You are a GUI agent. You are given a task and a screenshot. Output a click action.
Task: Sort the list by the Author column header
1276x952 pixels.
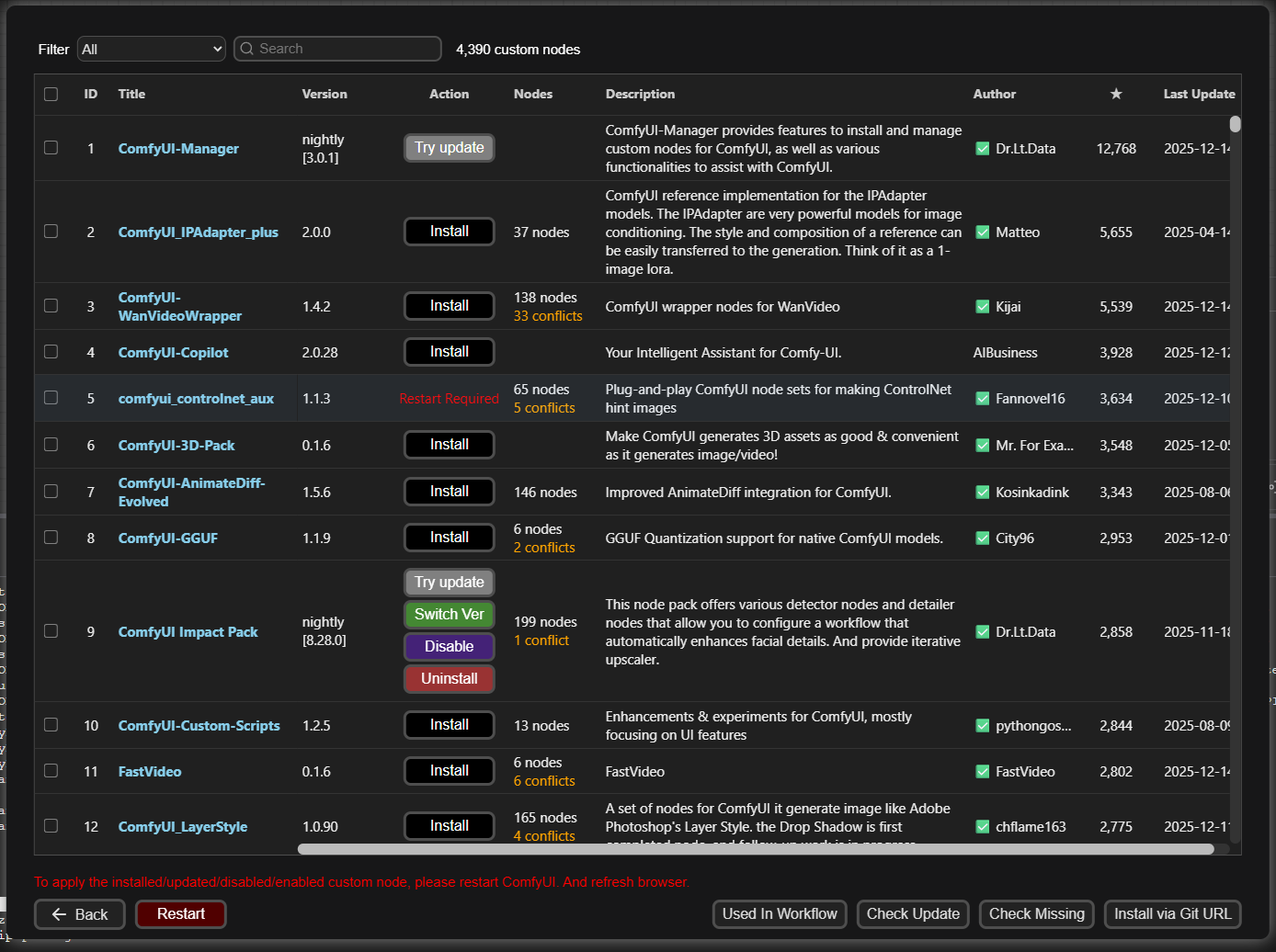[994, 94]
